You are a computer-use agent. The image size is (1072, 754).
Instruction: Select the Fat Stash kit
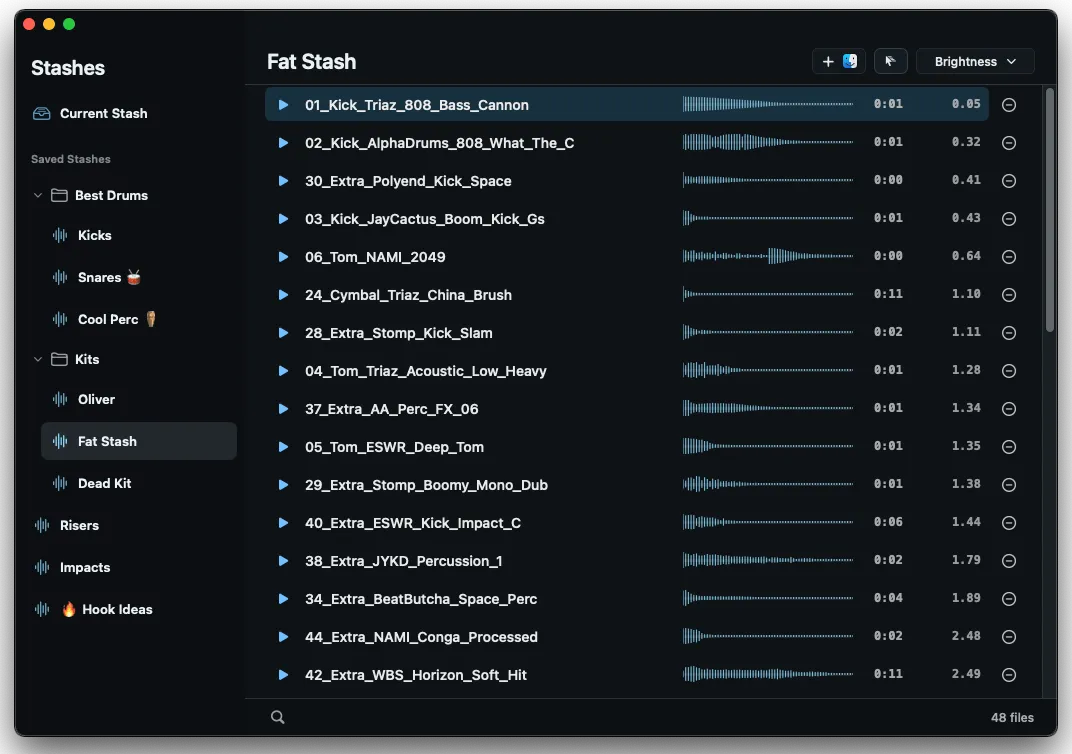[x=139, y=441]
